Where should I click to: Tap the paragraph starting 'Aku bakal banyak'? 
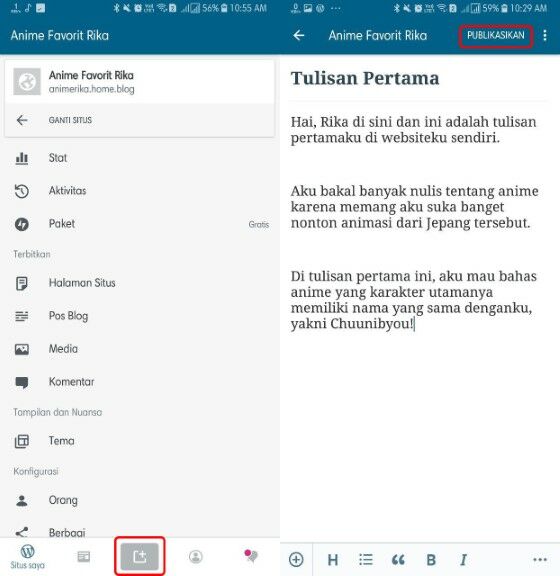414,207
